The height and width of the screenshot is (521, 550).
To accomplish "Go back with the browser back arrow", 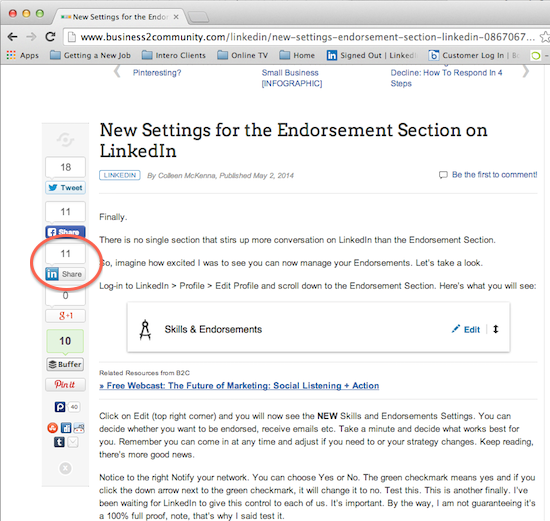I will pyautogui.click(x=12, y=36).
